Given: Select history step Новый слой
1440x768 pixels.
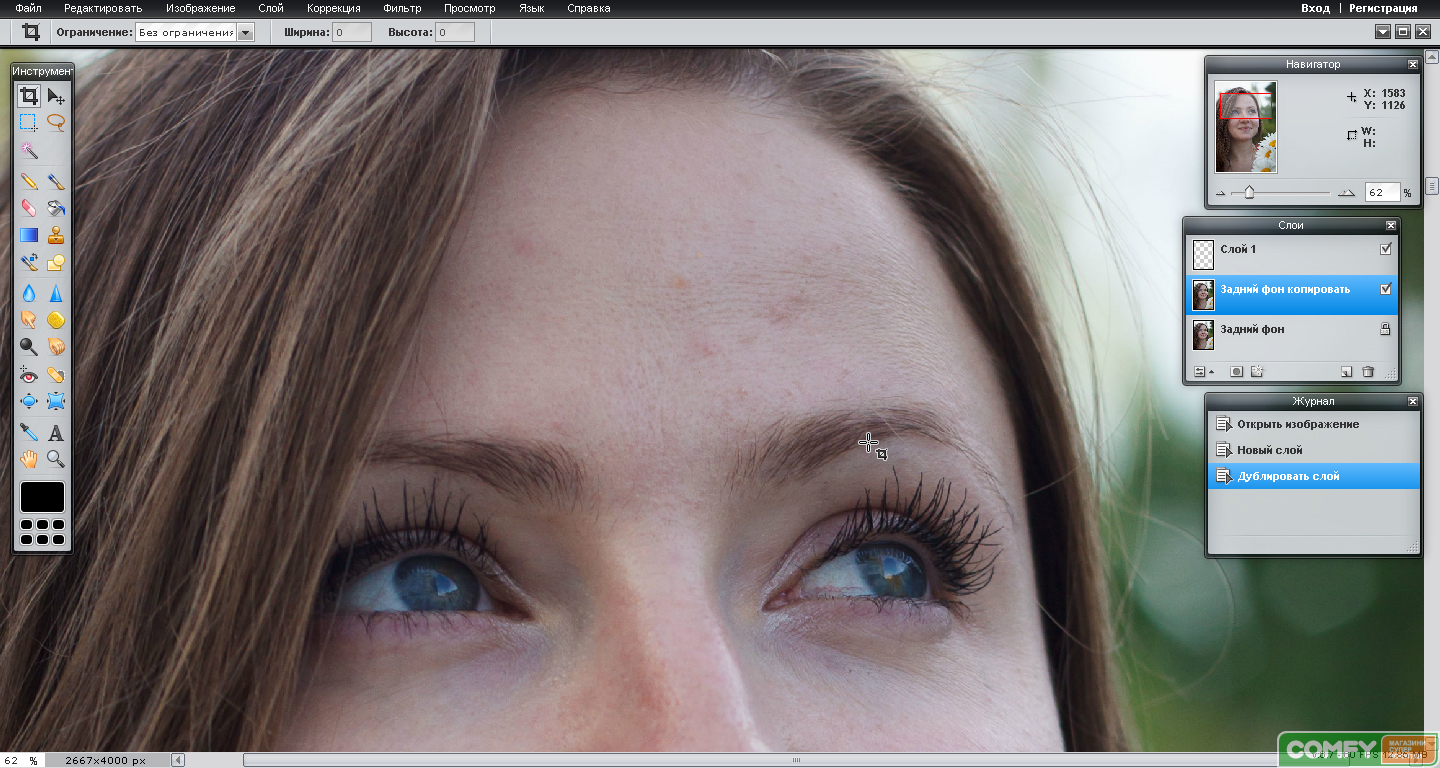Looking at the screenshot, I should tap(1314, 450).
